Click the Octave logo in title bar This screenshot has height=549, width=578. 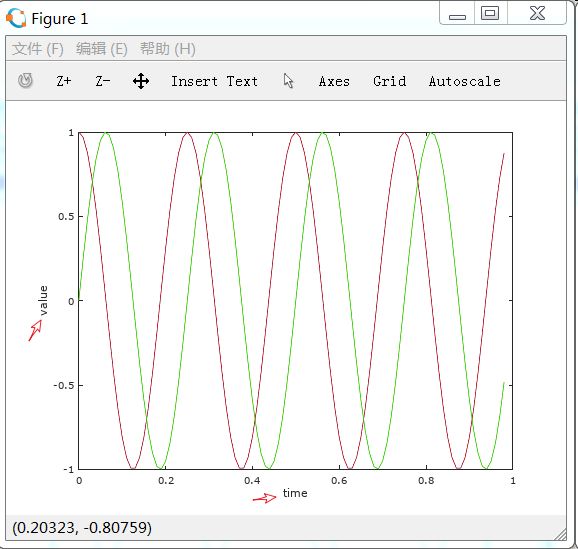tap(16, 18)
